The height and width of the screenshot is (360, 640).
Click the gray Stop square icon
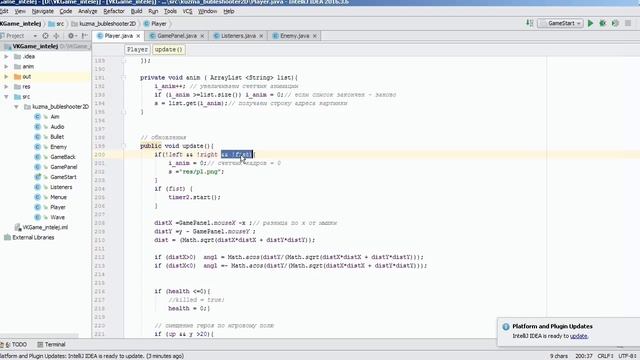(x=628, y=24)
